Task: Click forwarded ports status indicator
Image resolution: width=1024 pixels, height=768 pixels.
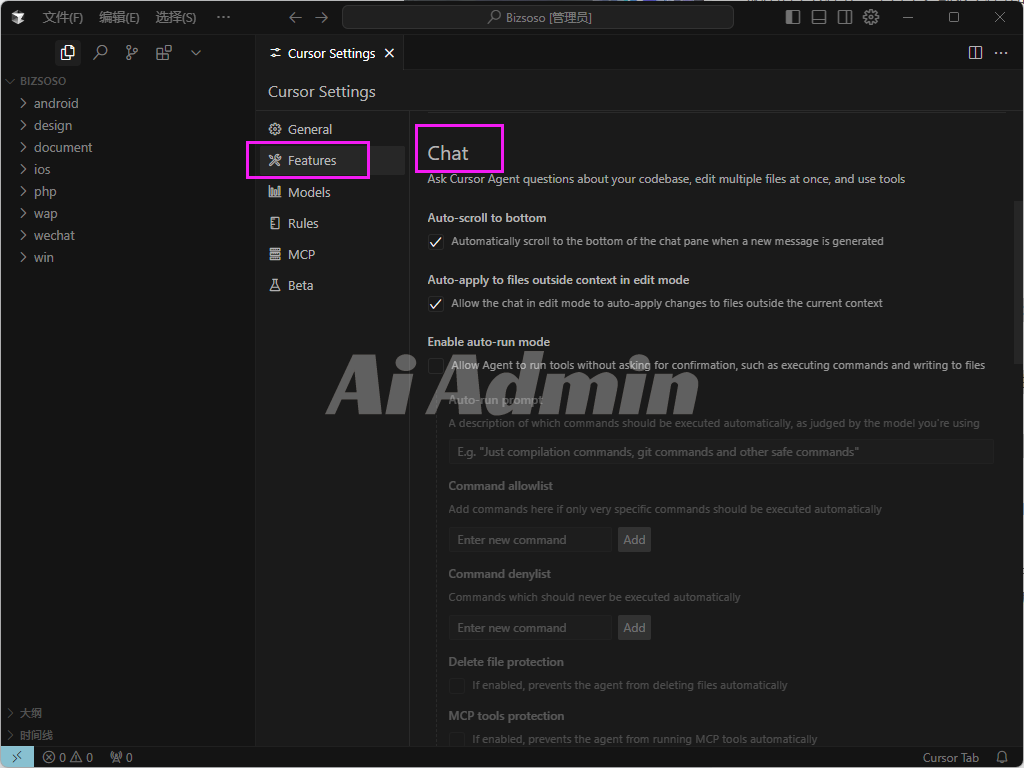Action: pos(121,758)
